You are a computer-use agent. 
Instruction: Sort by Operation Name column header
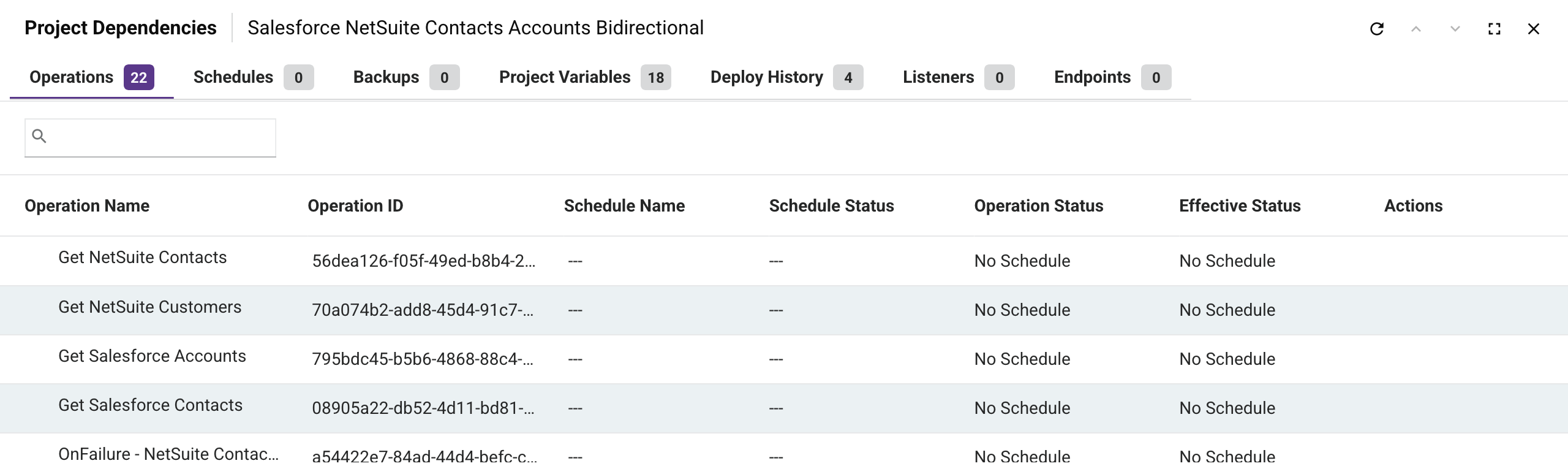(x=87, y=206)
